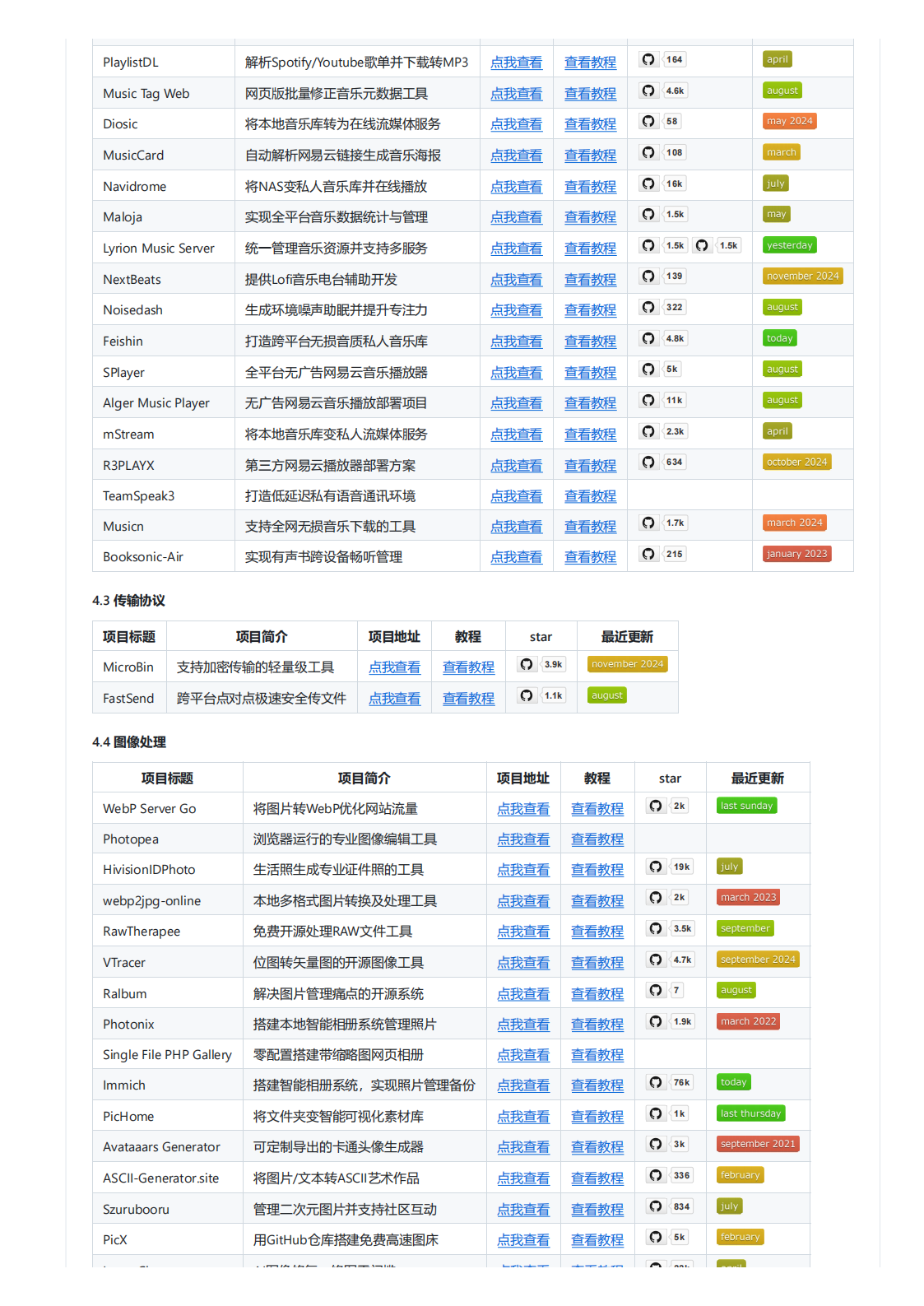Viewport: 924px width, 1306px height.
Task: Open 点我查看 link for Szurubooru
Action: (x=522, y=1210)
